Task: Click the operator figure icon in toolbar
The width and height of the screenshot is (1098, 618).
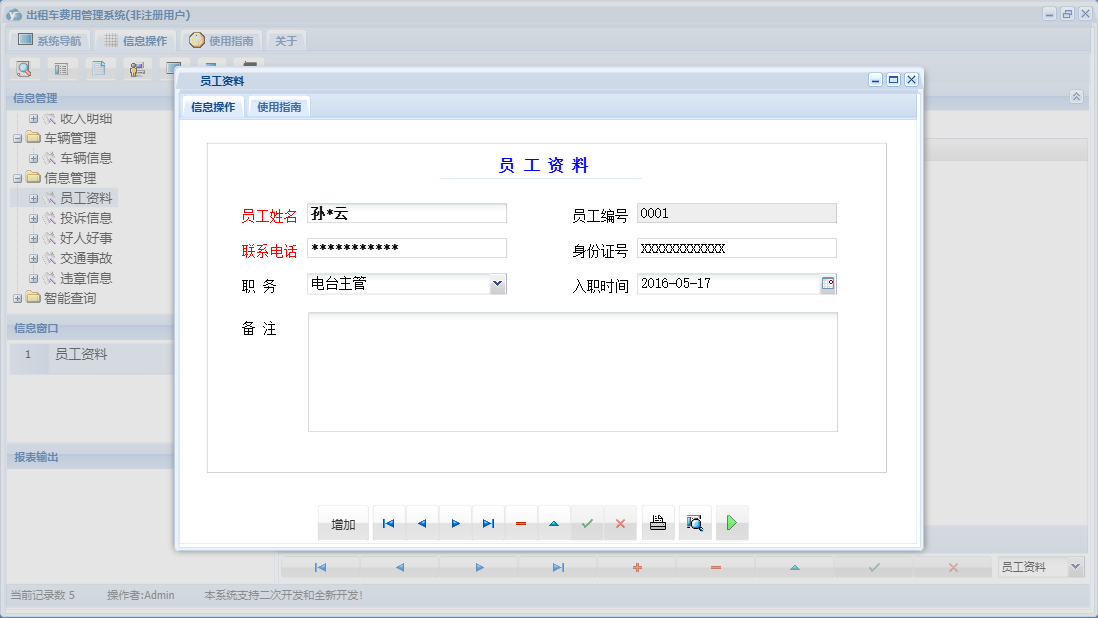Action: (x=137, y=68)
